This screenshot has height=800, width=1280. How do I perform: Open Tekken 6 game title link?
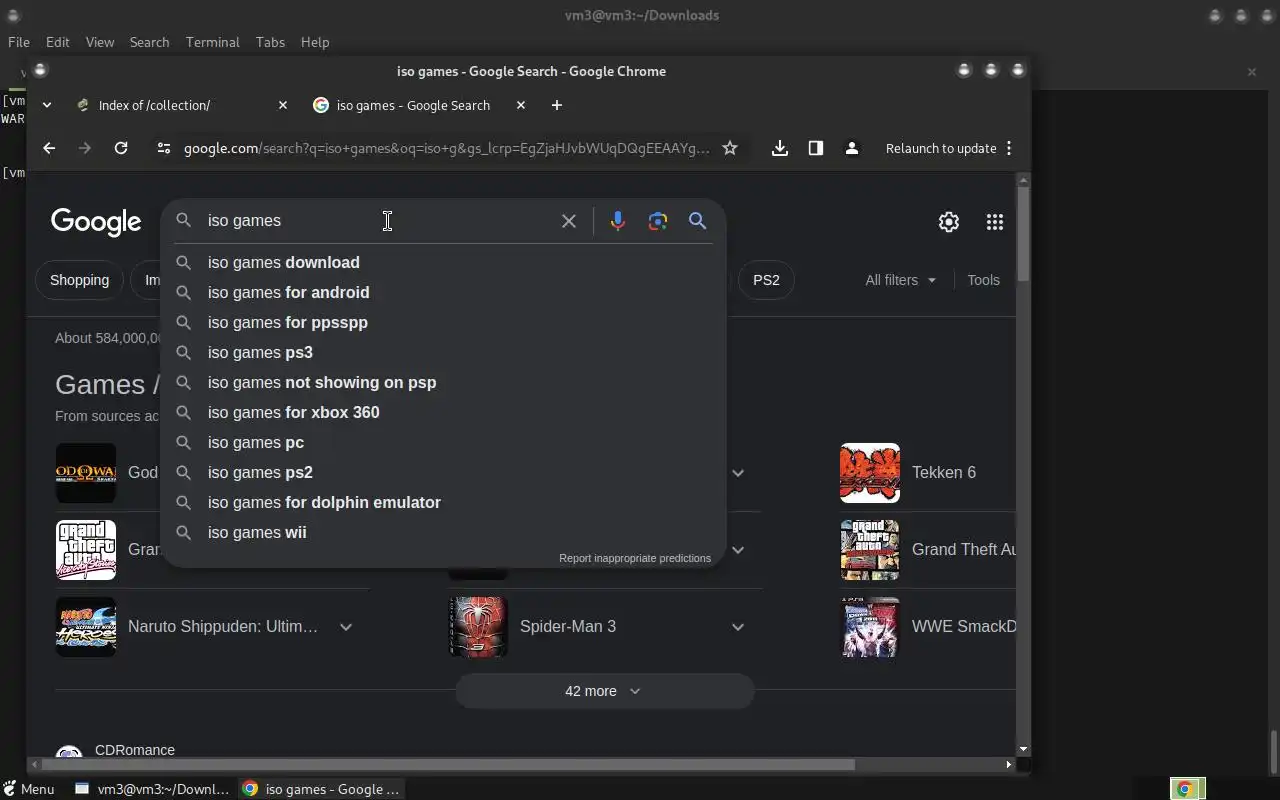click(x=944, y=472)
